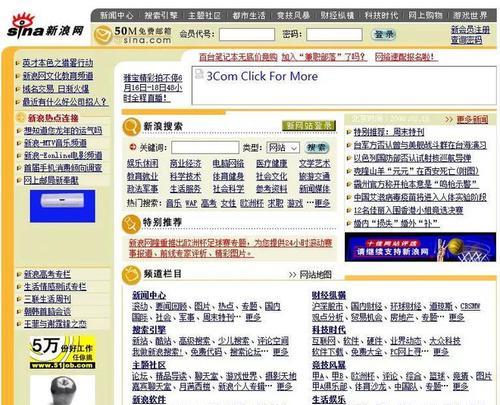Open 财经纵横 in the top navigation bar
The image size is (500, 405).
tap(337, 15)
